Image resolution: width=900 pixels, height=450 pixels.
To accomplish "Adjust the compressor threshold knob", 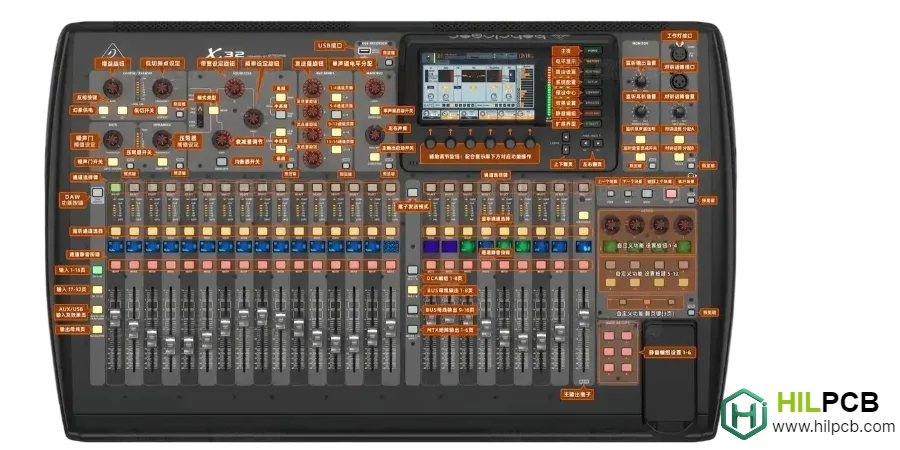I will point(162,139).
